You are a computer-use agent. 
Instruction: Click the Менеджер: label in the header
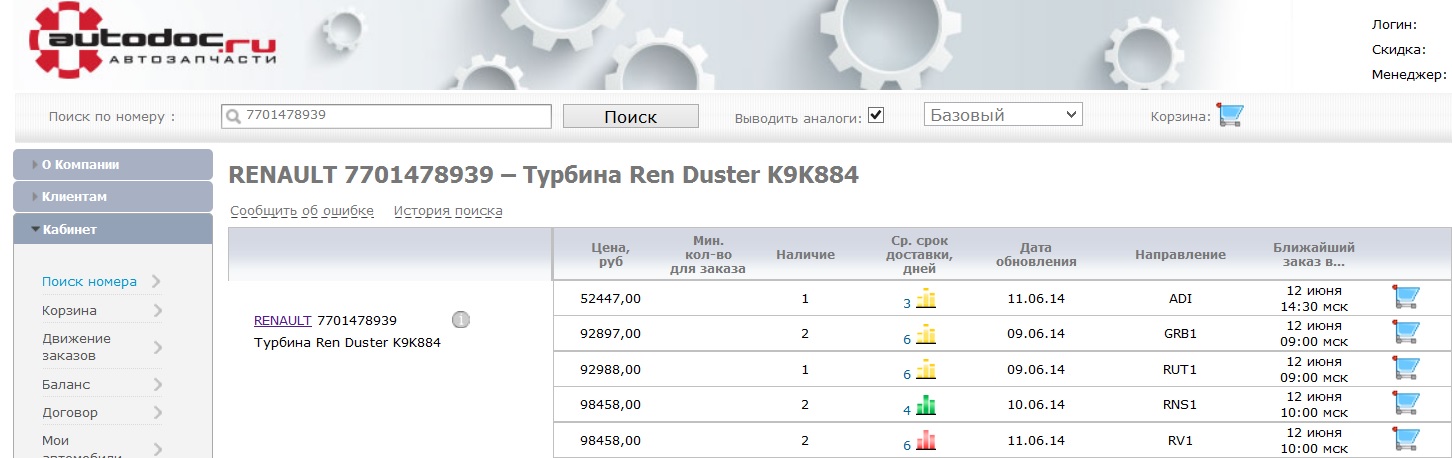[1409, 74]
